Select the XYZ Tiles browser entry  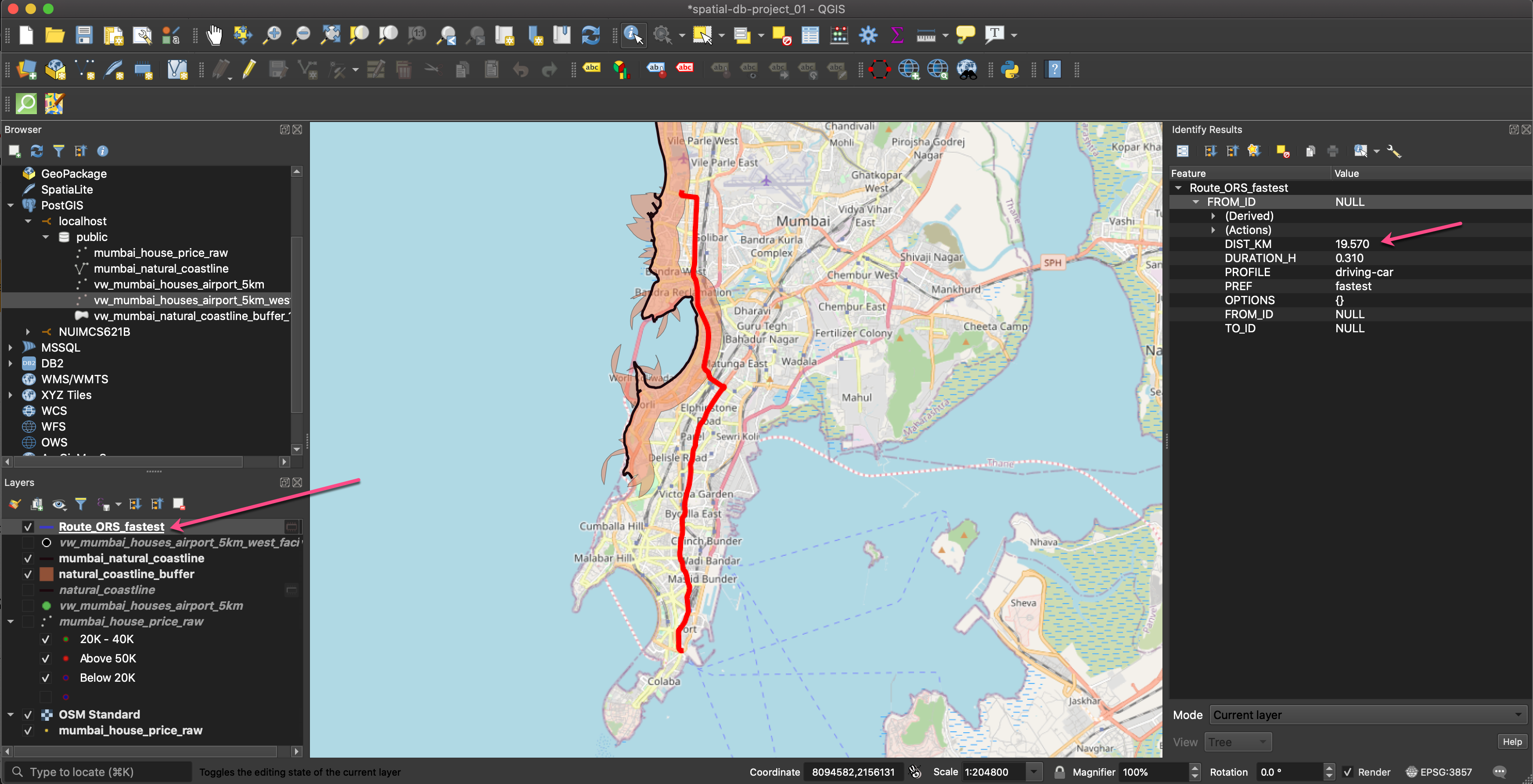tap(66, 395)
